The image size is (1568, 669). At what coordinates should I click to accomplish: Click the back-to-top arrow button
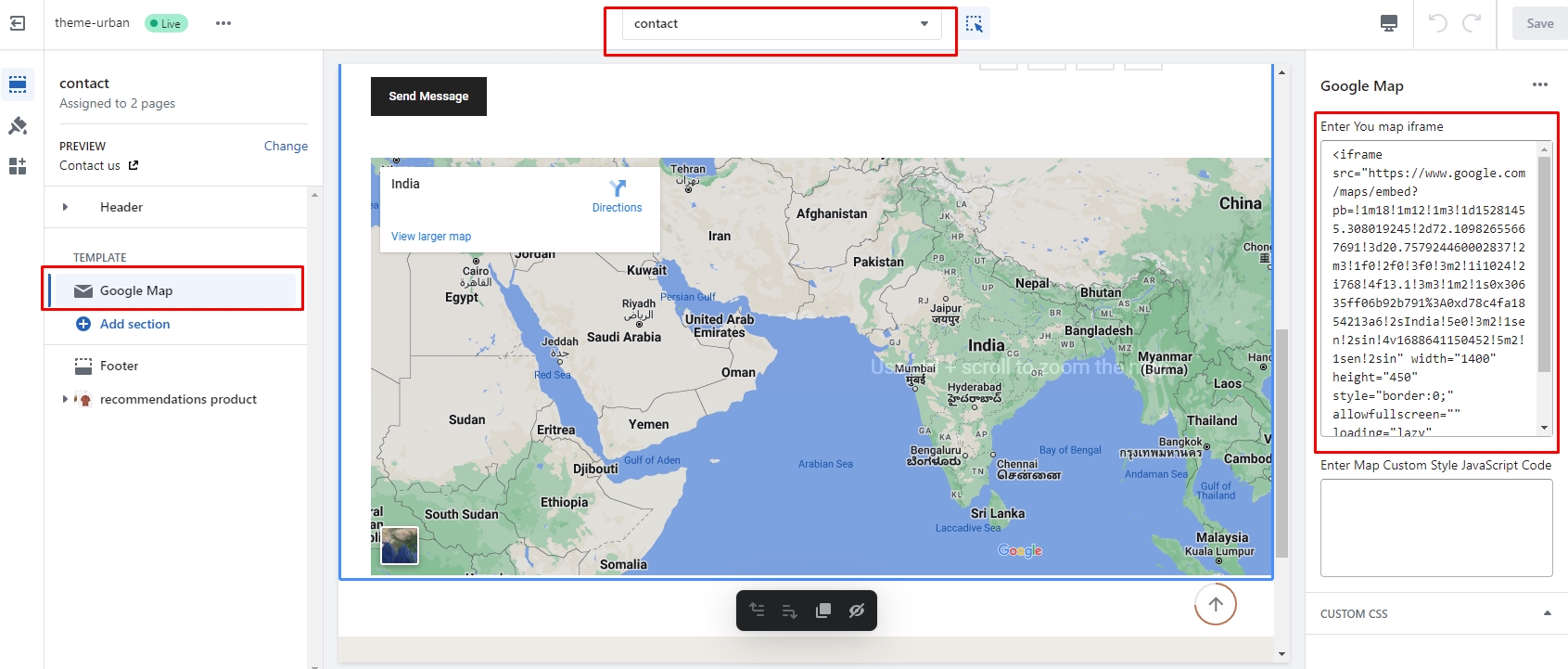pyautogui.click(x=1216, y=604)
